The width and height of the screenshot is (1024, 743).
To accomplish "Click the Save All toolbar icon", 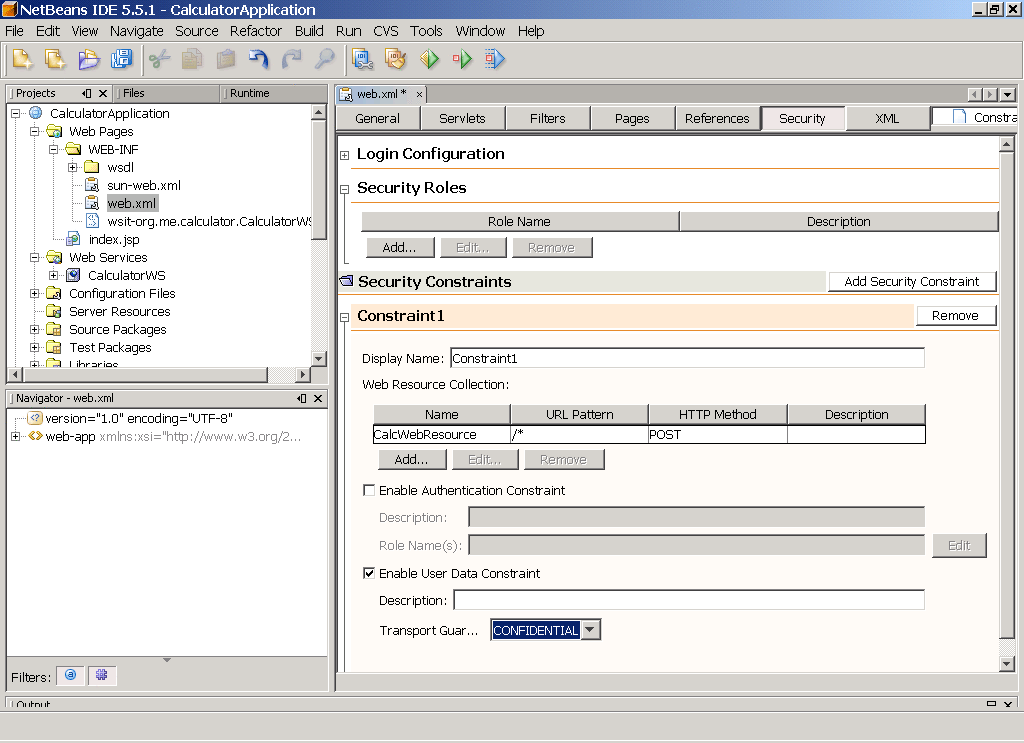I will pos(121,60).
